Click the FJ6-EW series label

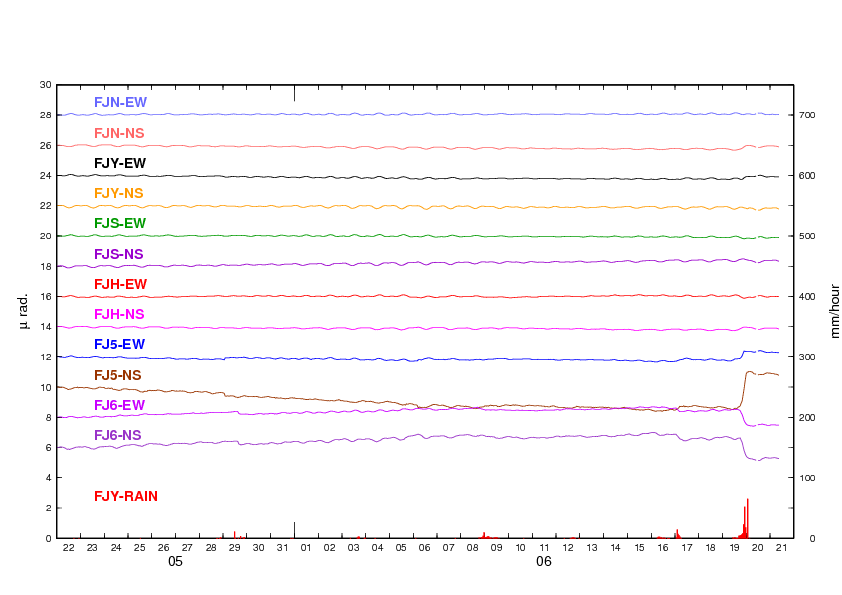(x=119, y=405)
